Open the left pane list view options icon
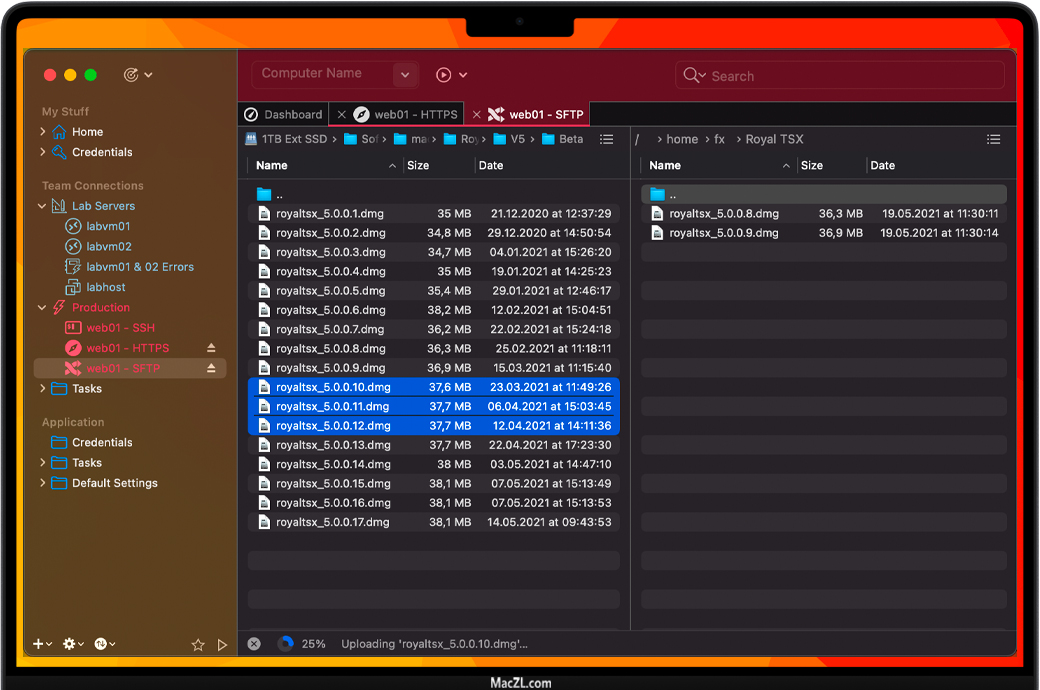Image resolution: width=1040 pixels, height=690 pixels. 606,140
